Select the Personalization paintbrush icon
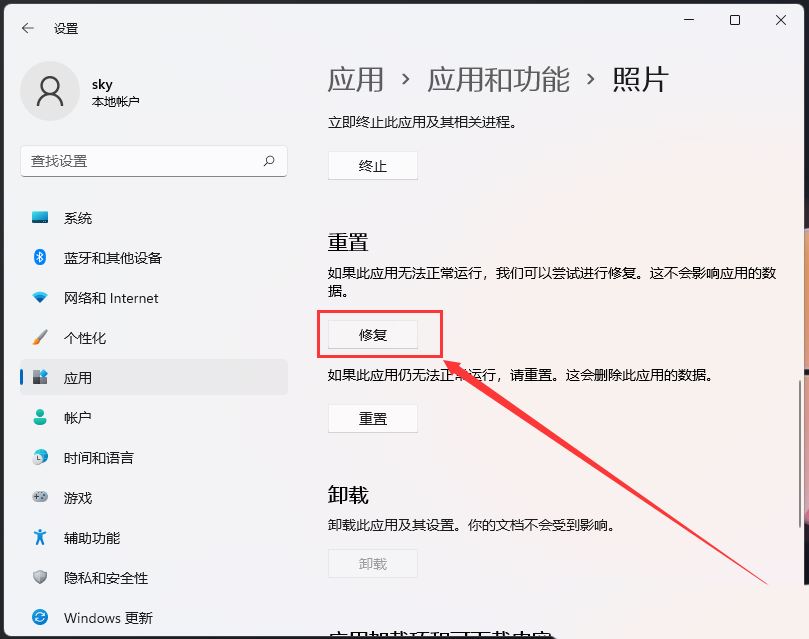Viewport: 809px width, 639px height. 40,337
